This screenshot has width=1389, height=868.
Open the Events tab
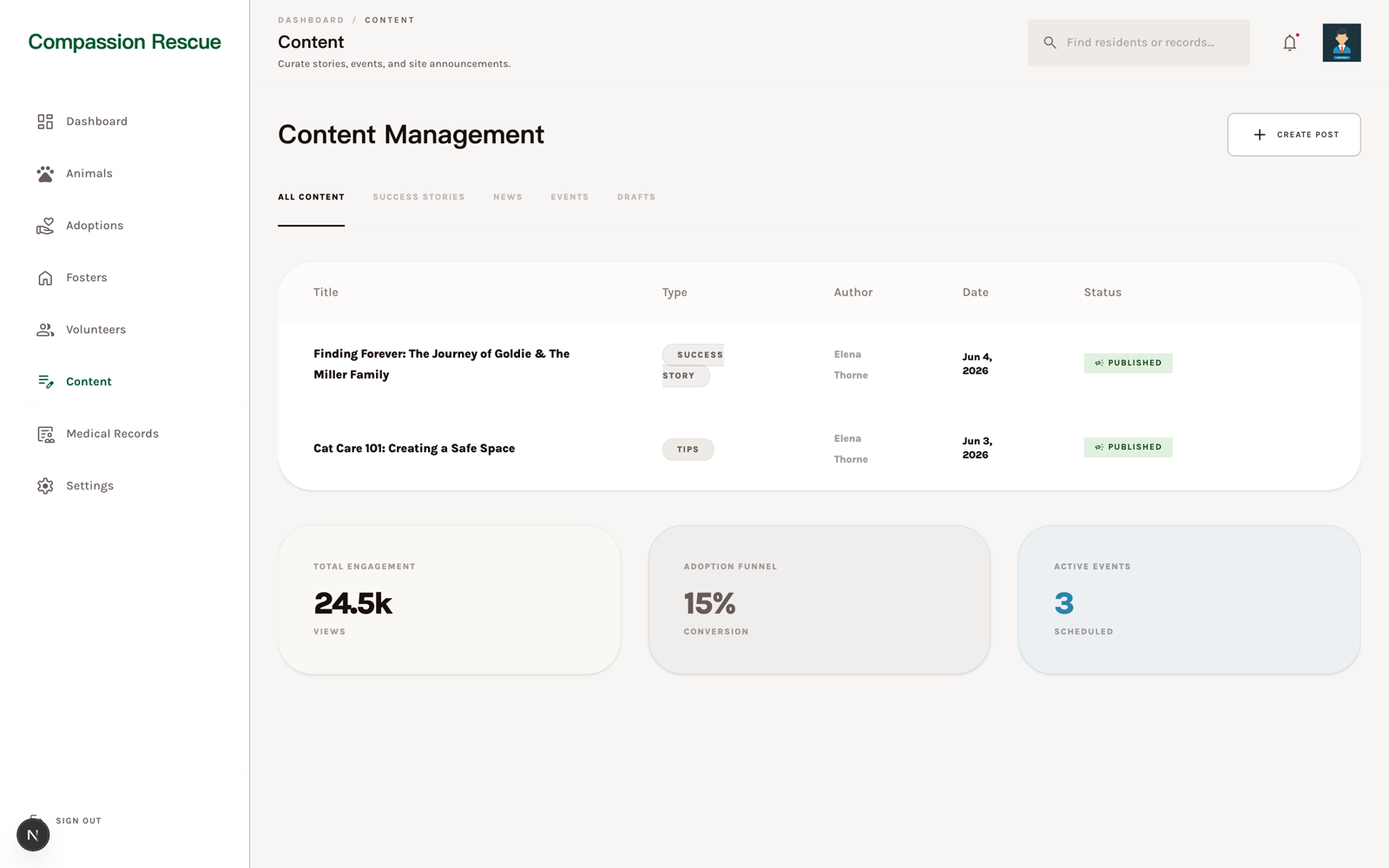click(x=569, y=197)
